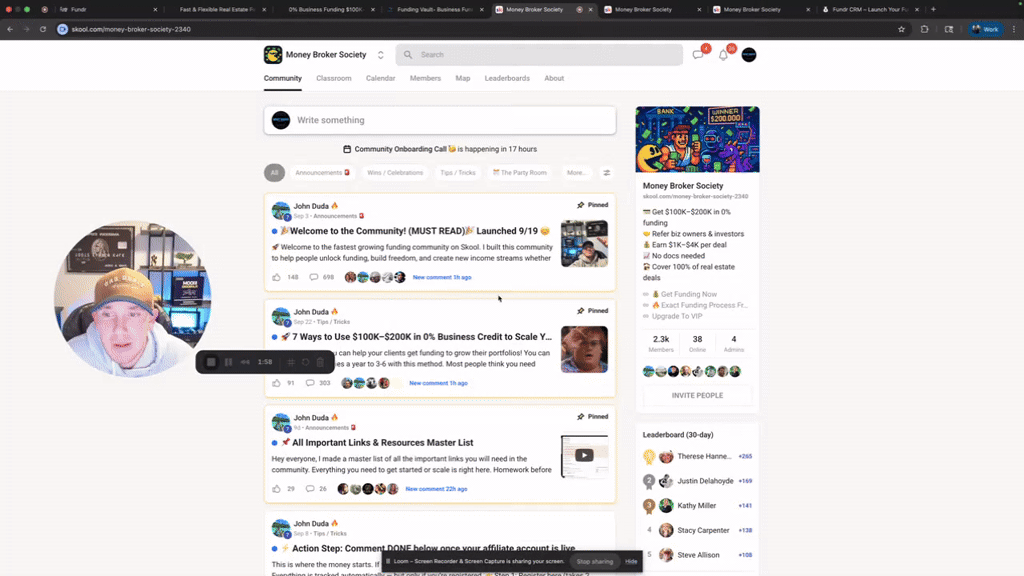
Task: Click the community Search field
Action: [x=539, y=55]
